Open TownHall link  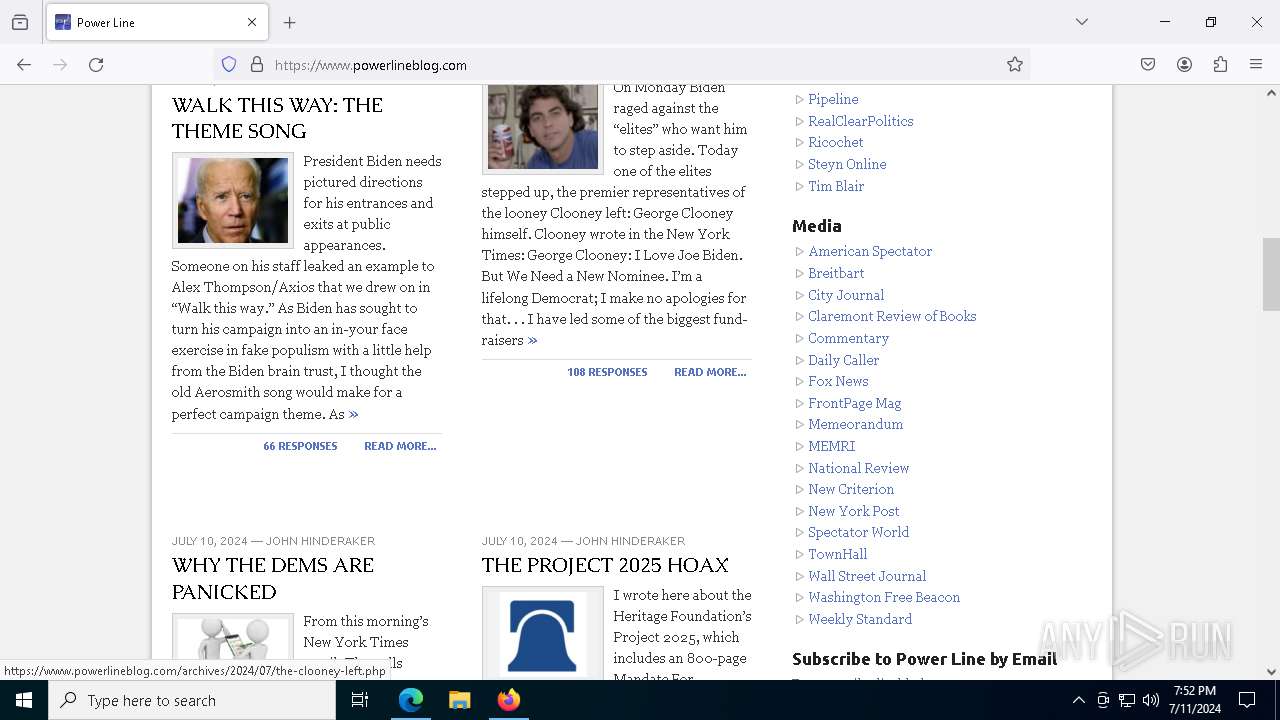(x=838, y=554)
